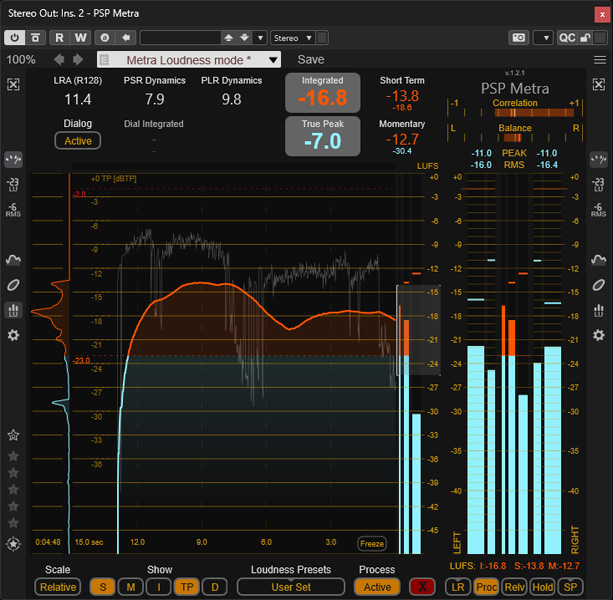Click the R read automation button
The height and width of the screenshot is (600, 613).
(59, 38)
